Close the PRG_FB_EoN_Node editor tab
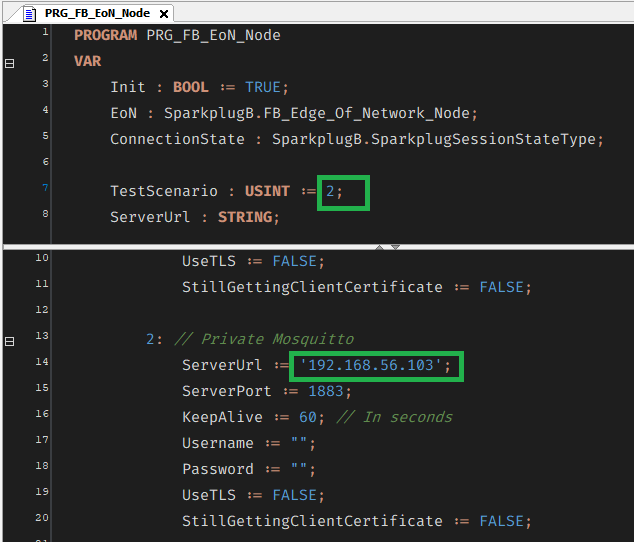The height and width of the screenshot is (542, 634). point(164,14)
